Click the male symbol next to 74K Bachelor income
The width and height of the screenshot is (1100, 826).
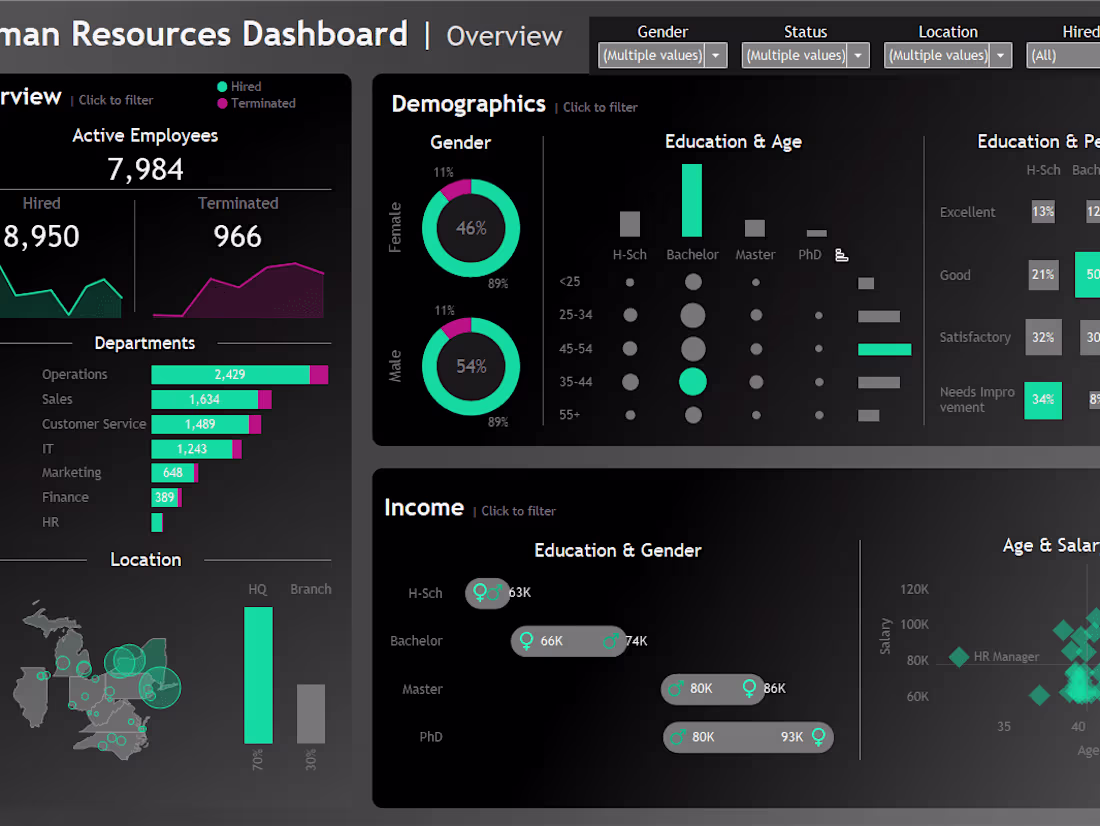tap(612, 641)
